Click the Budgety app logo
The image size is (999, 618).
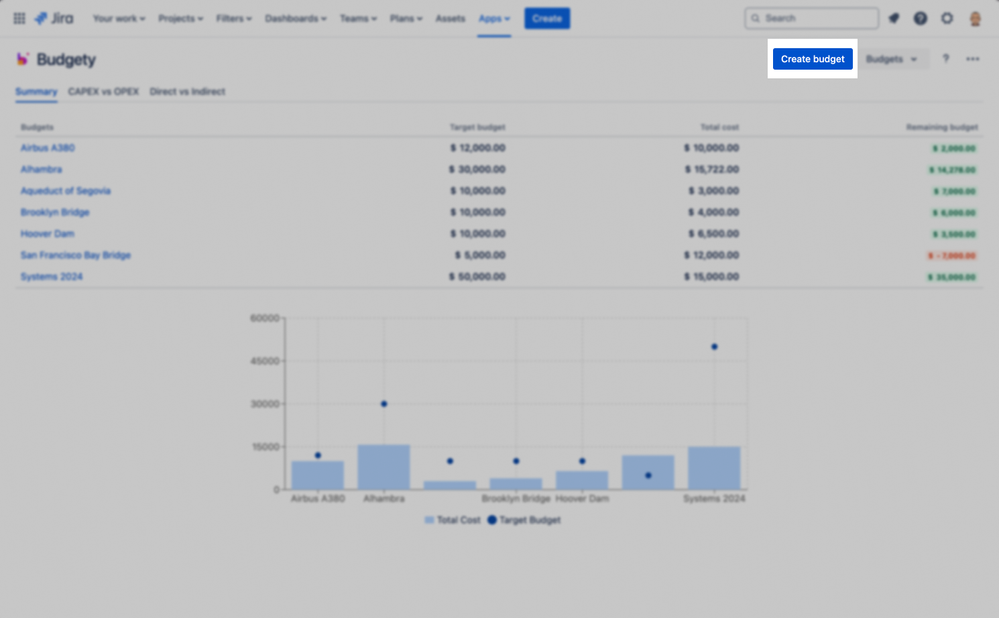pos(21,59)
